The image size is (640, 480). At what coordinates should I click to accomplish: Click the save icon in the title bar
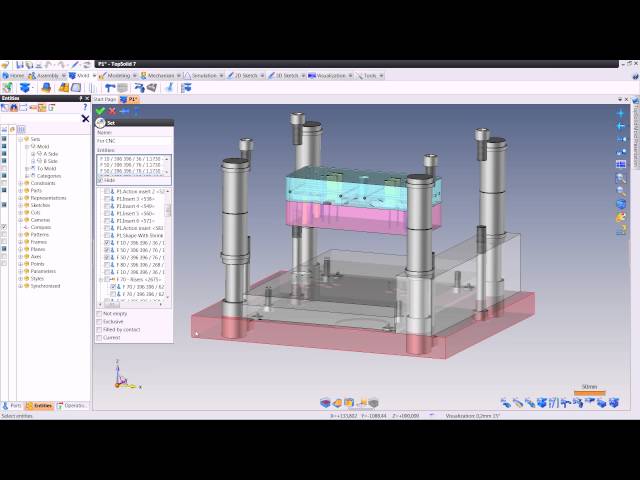(x=18, y=64)
